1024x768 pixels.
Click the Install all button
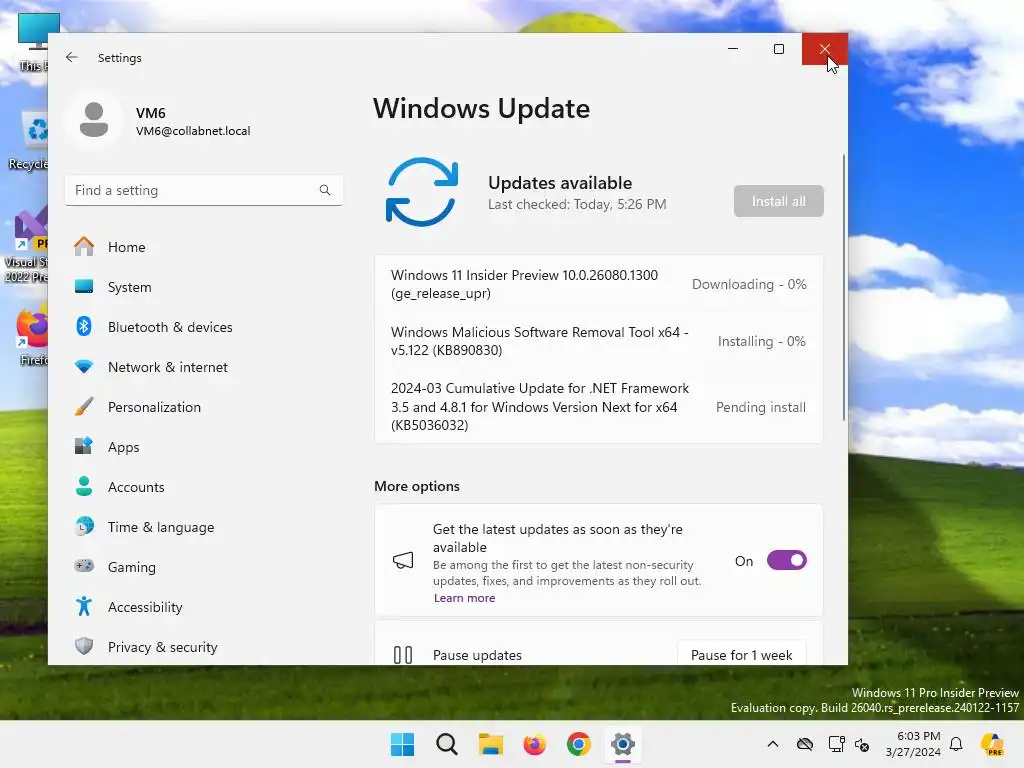pyautogui.click(x=778, y=201)
